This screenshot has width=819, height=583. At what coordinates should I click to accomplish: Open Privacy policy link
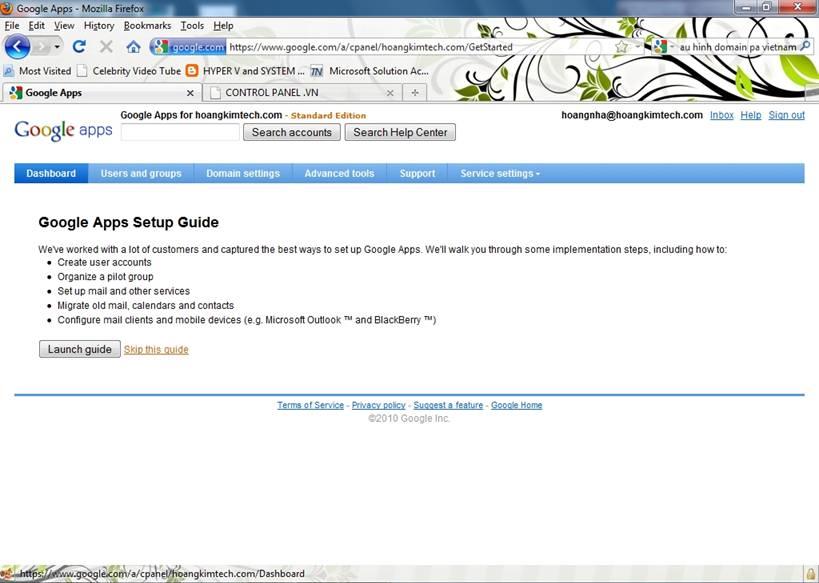379,405
